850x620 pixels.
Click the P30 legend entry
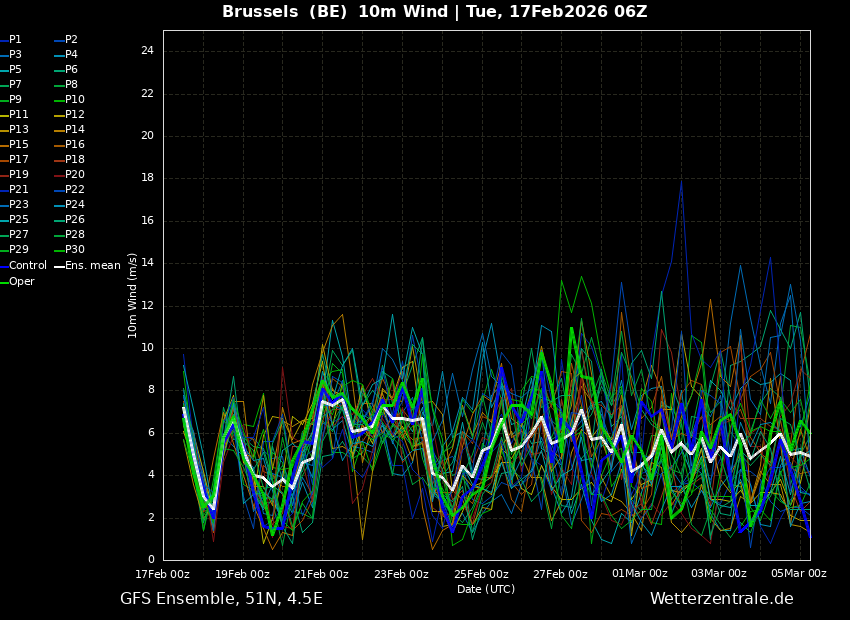pyautogui.click(x=74, y=250)
